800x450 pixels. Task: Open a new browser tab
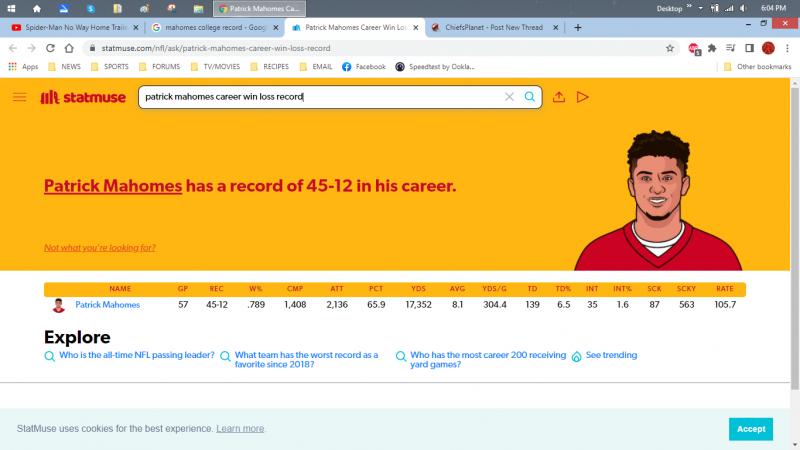[578, 28]
